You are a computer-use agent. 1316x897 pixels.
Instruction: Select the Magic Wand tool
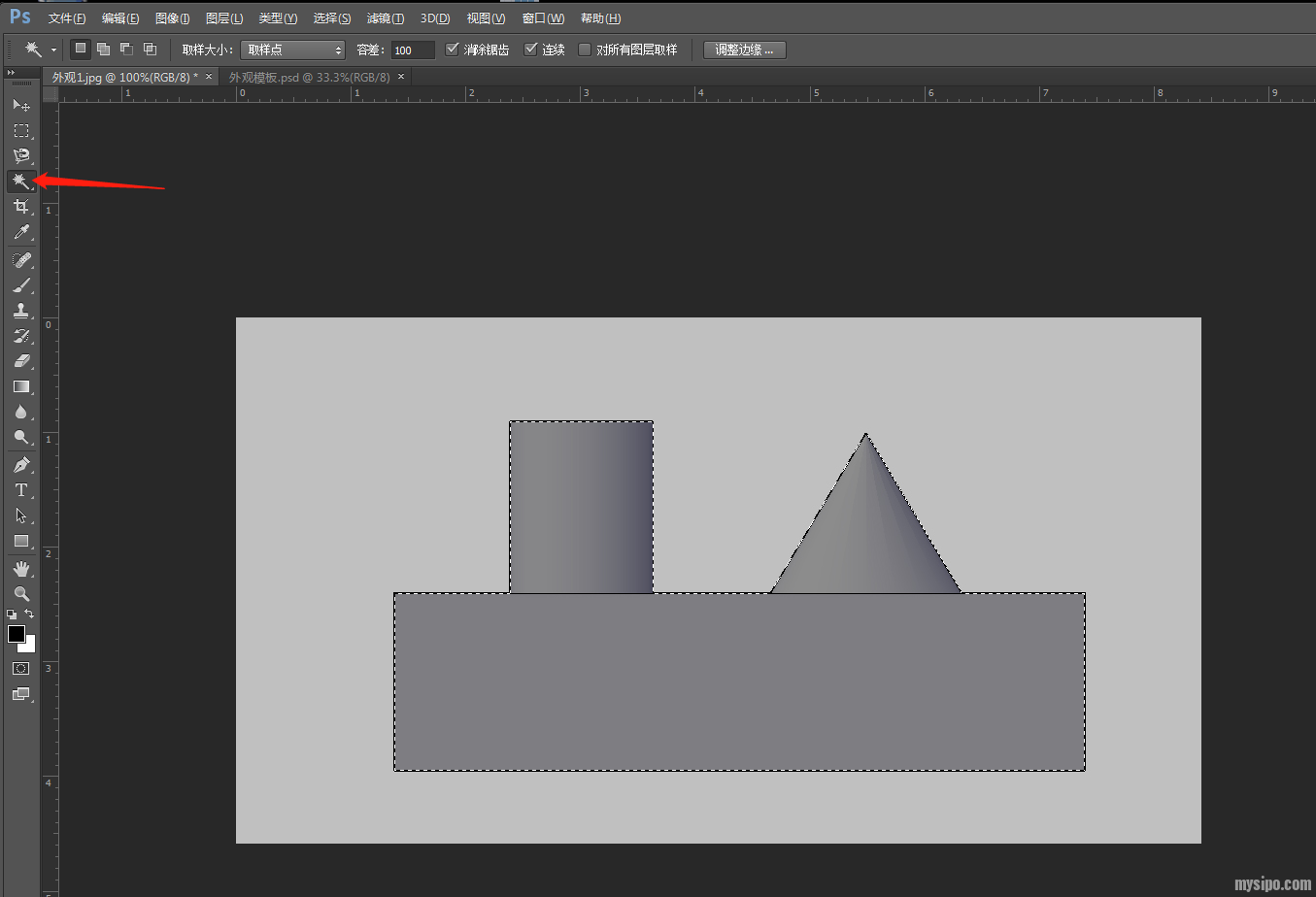pyautogui.click(x=20, y=182)
